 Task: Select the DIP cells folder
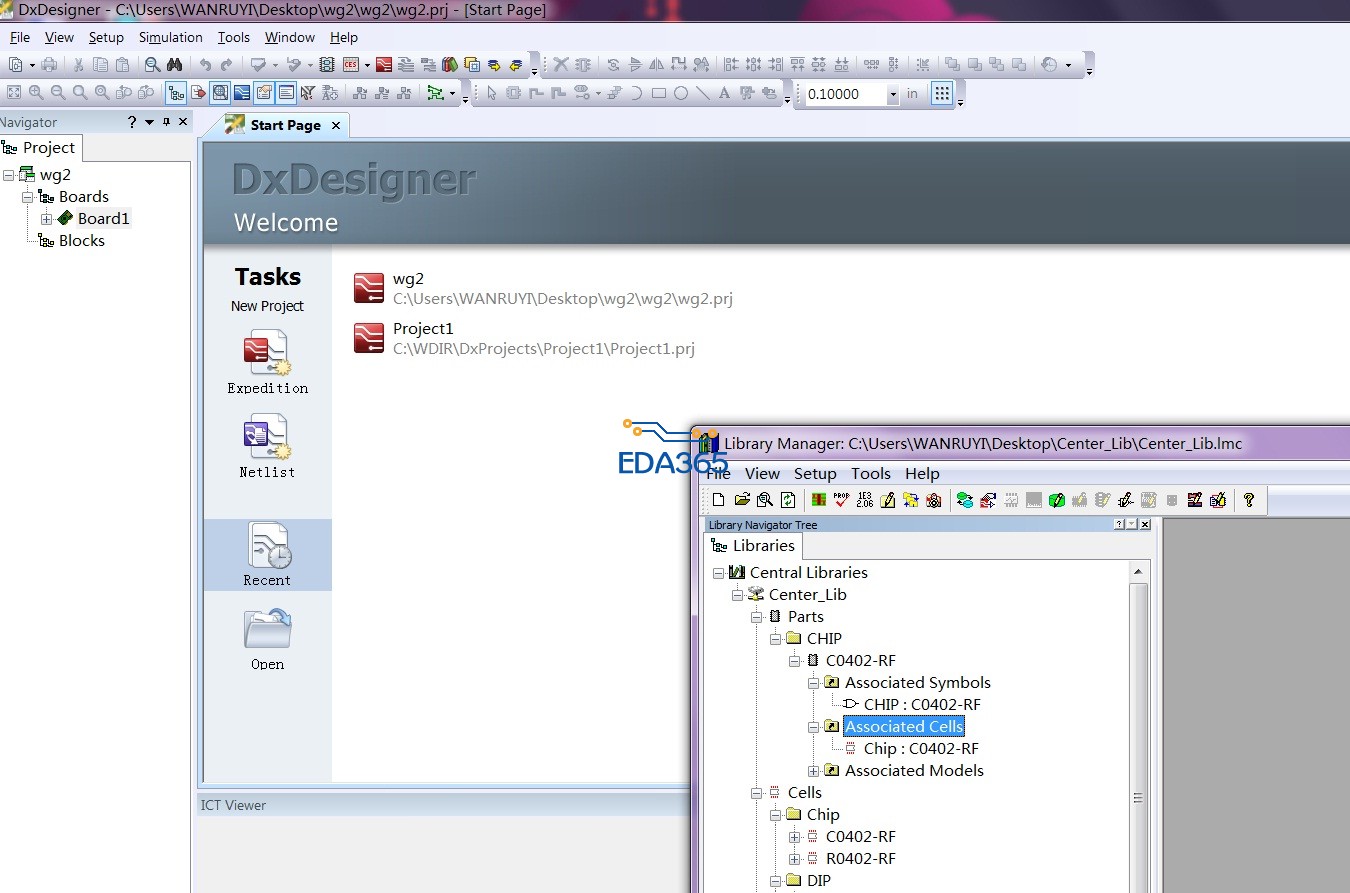point(818,881)
